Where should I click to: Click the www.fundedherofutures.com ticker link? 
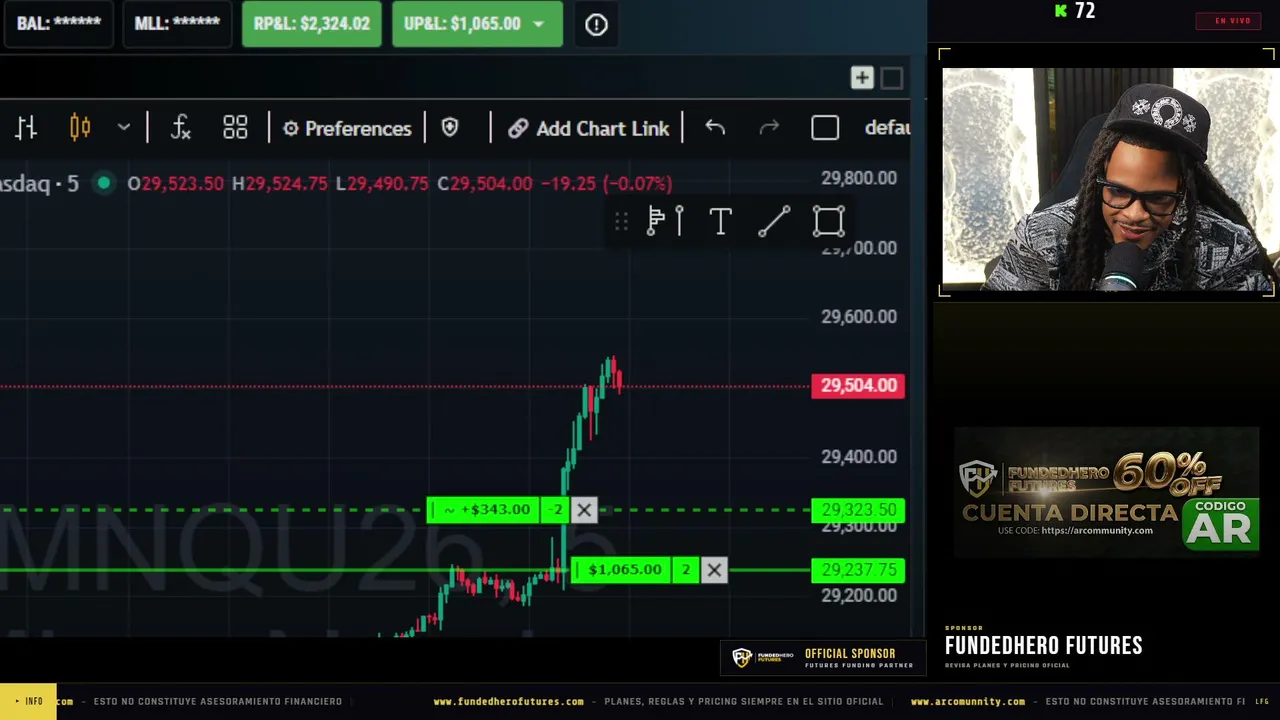click(508, 702)
